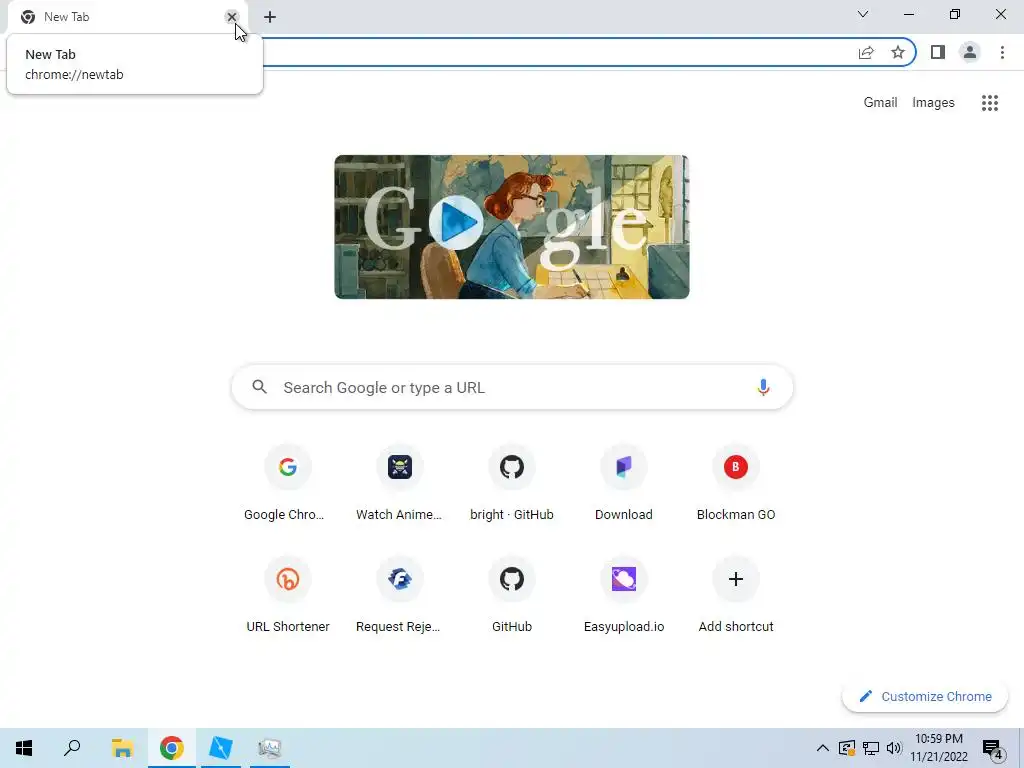
Task: Open the monitor app icon in taskbar
Action: tap(270, 748)
